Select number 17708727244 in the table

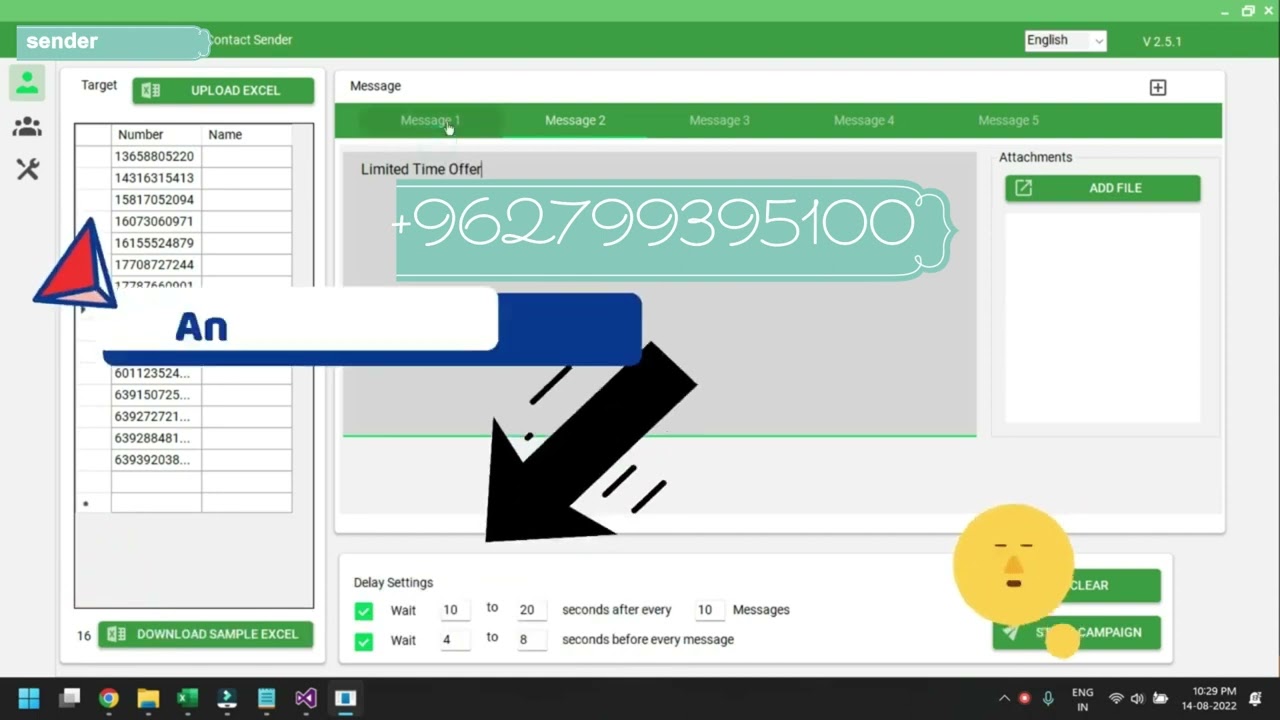click(x=156, y=265)
